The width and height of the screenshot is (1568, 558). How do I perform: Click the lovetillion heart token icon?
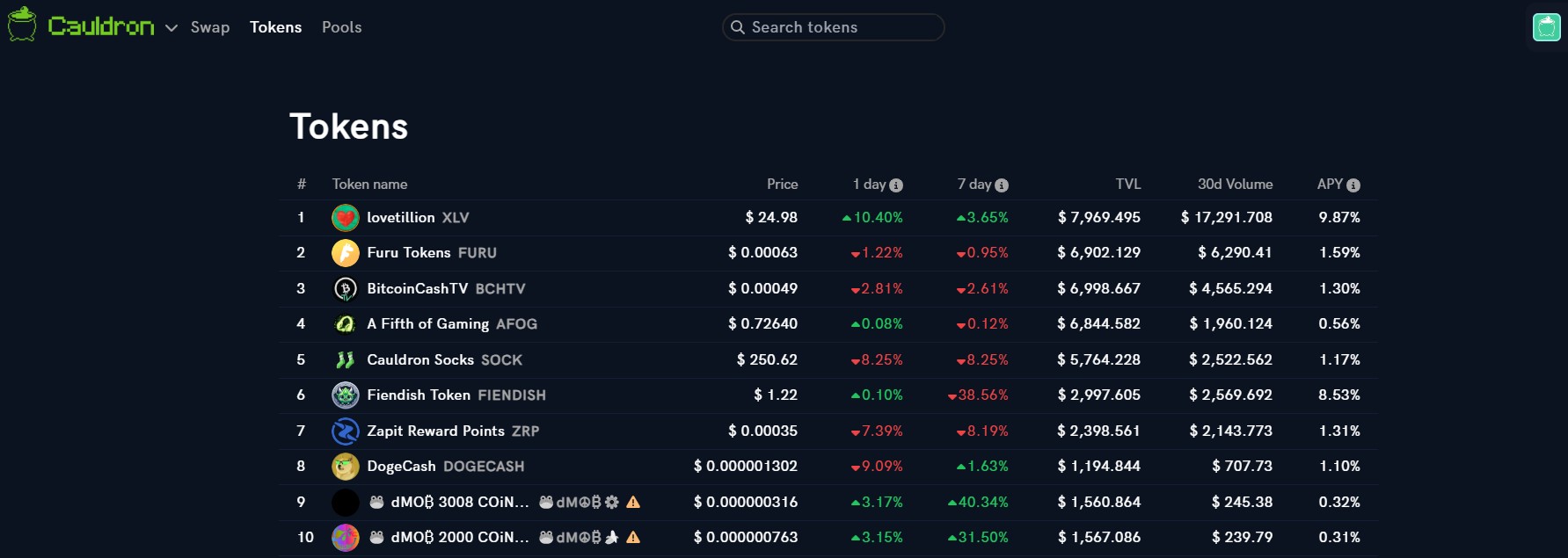click(346, 218)
